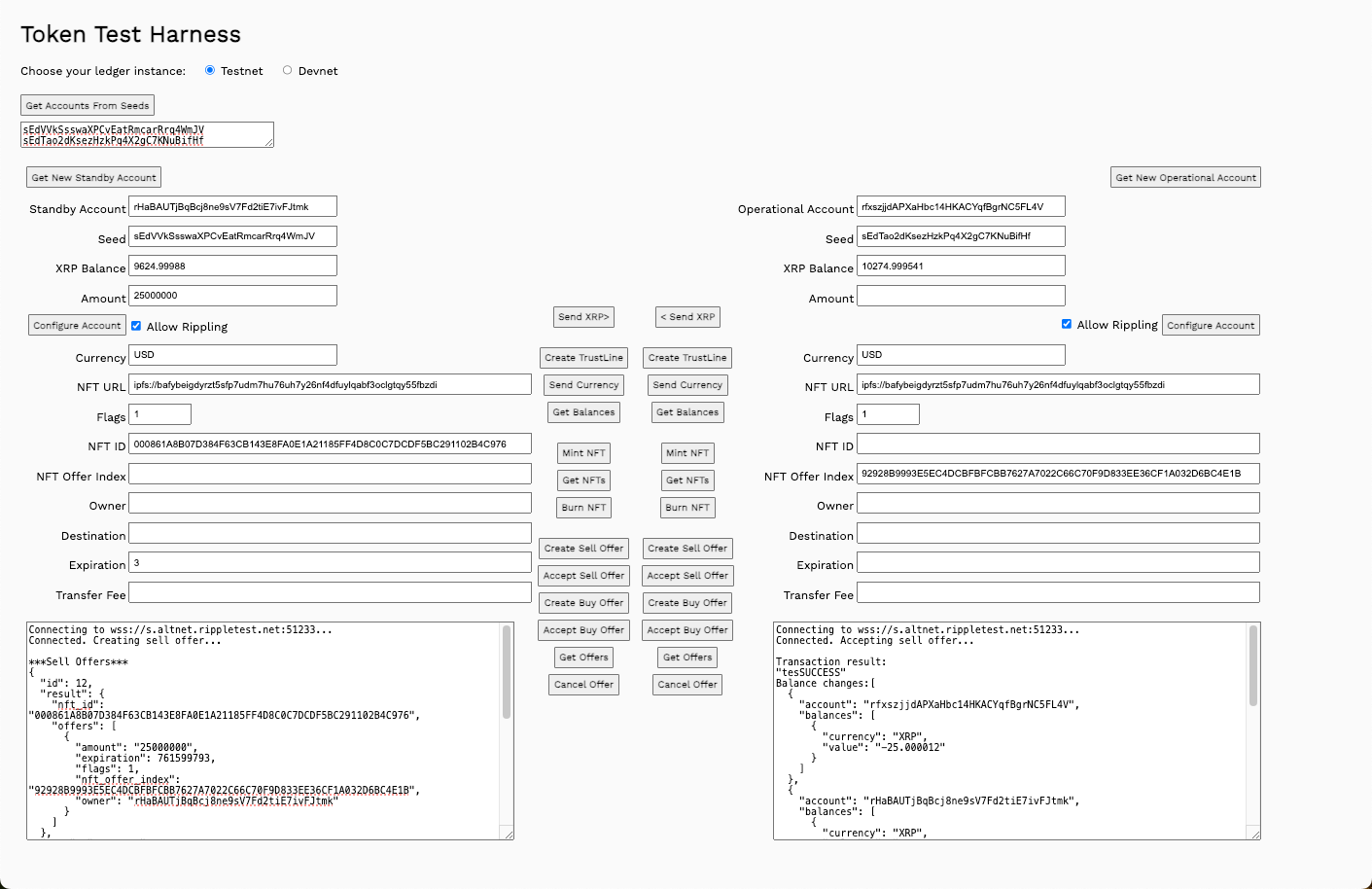Click operational Mint NFT button

coord(687,453)
